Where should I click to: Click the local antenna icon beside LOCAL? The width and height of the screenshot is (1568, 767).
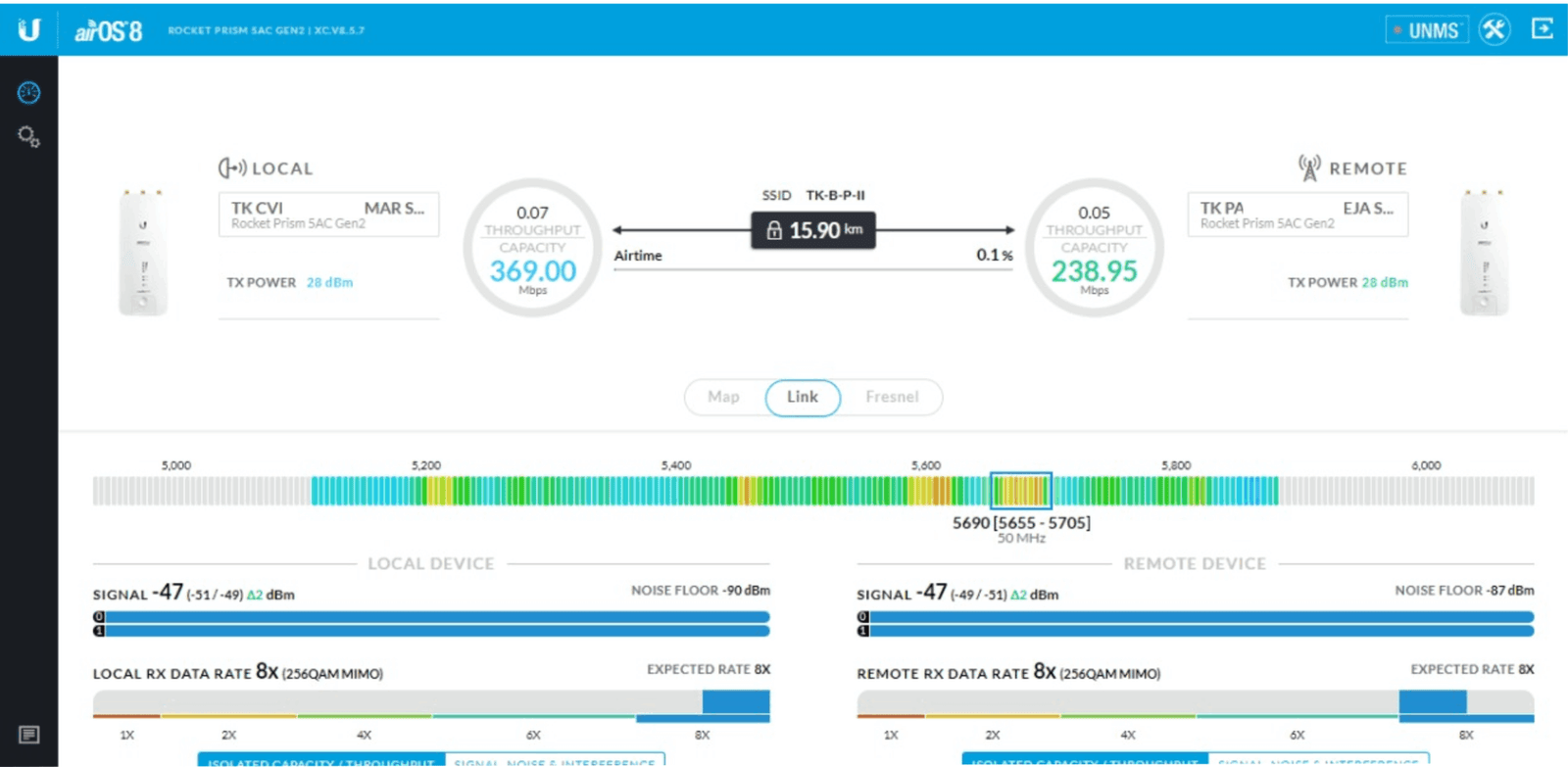(232, 168)
